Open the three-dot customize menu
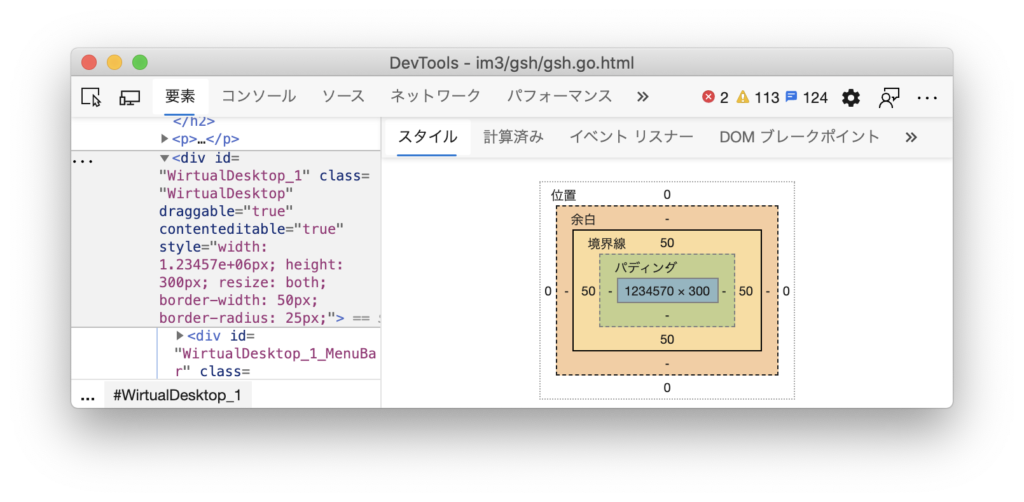 click(x=927, y=97)
